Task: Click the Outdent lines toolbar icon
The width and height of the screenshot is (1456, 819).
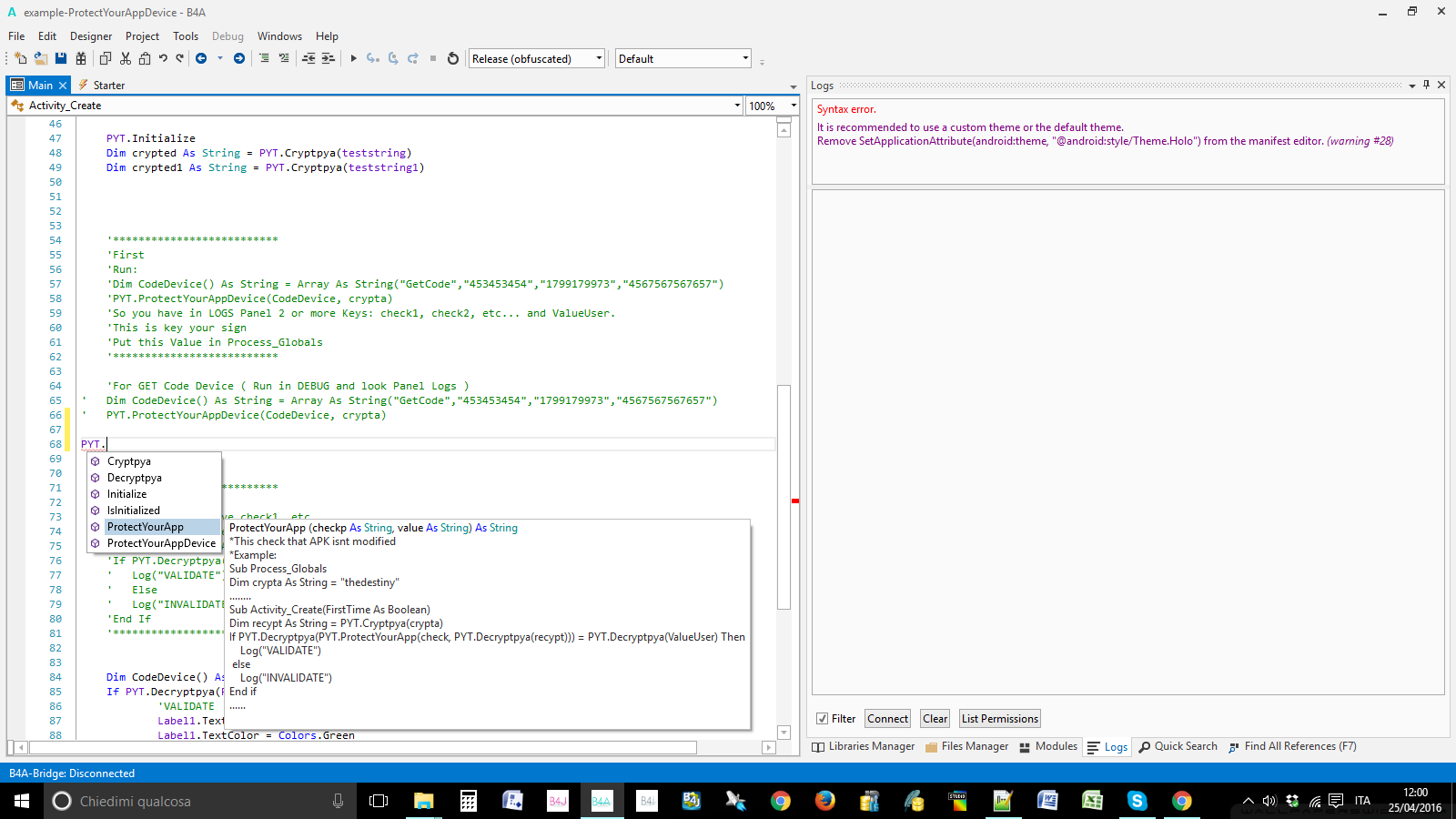Action: (308, 58)
